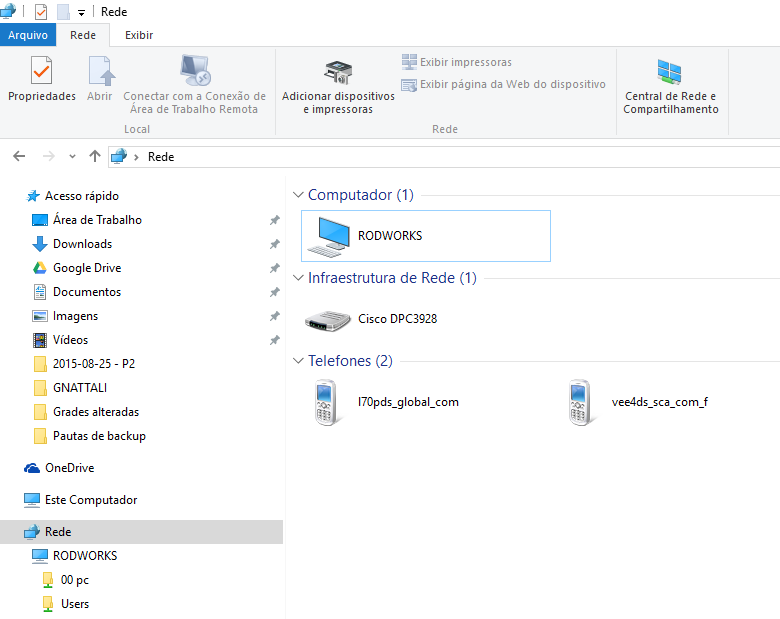Select Acesso rápido in the navigation pane

pyautogui.click(x=73, y=196)
